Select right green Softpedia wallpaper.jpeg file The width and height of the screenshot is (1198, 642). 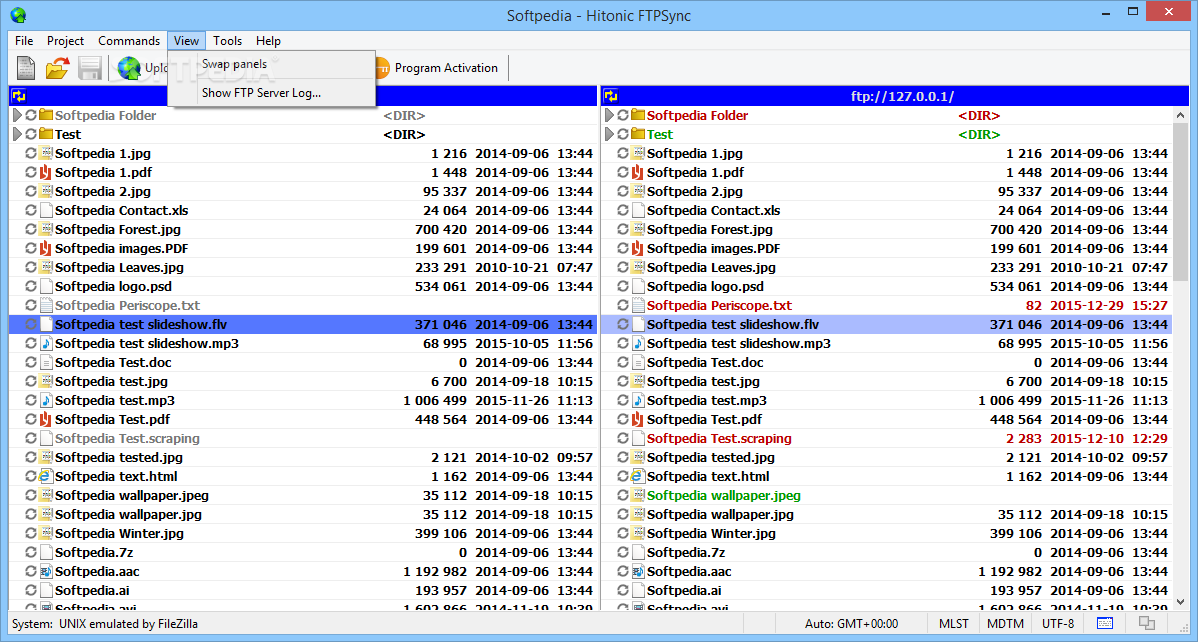coord(724,495)
